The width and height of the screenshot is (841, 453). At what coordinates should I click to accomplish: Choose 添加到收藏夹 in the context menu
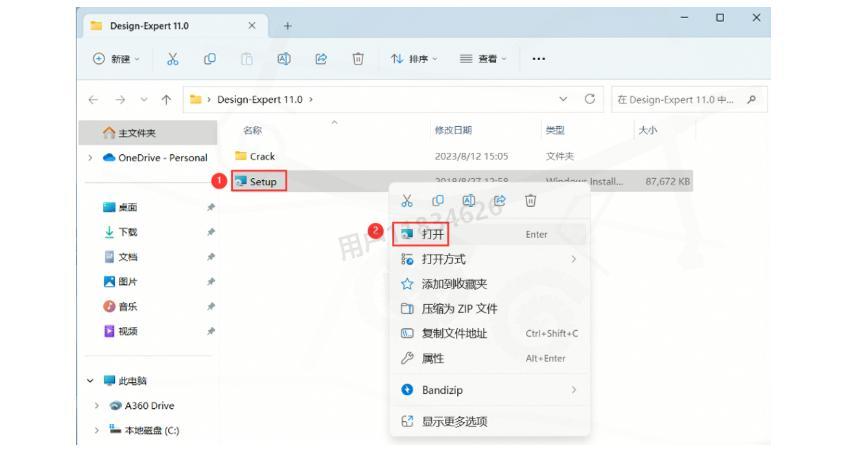489,284
